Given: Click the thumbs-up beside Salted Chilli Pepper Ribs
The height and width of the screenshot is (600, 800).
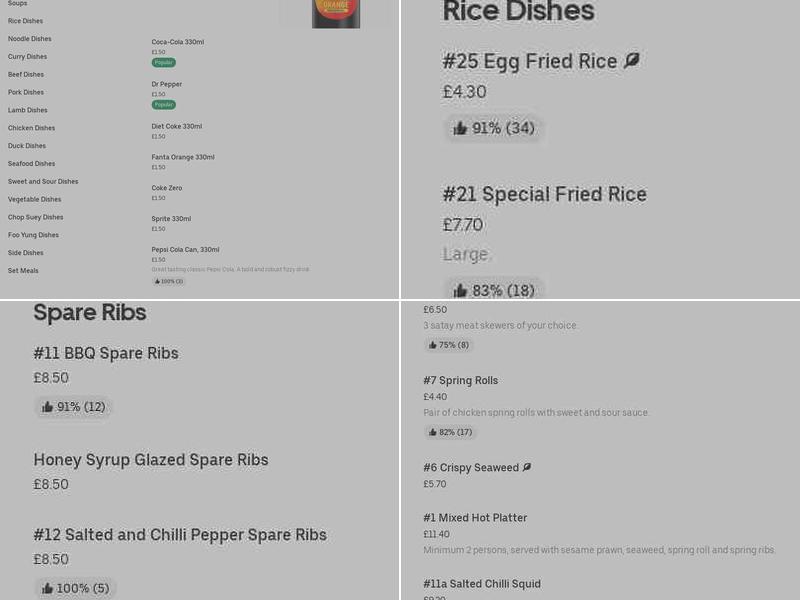Looking at the screenshot, I should click(x=47, y=588).
